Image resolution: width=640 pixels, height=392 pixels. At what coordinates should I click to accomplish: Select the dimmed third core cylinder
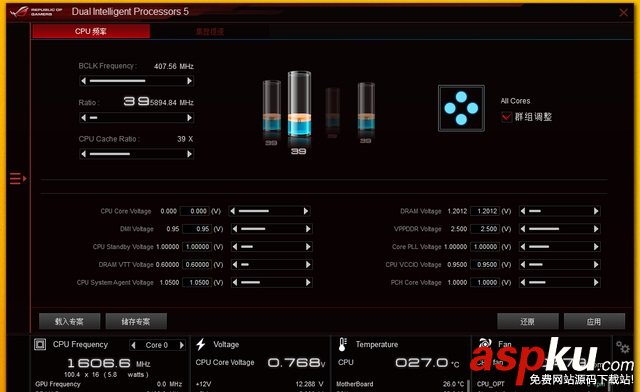pos(332,108)
